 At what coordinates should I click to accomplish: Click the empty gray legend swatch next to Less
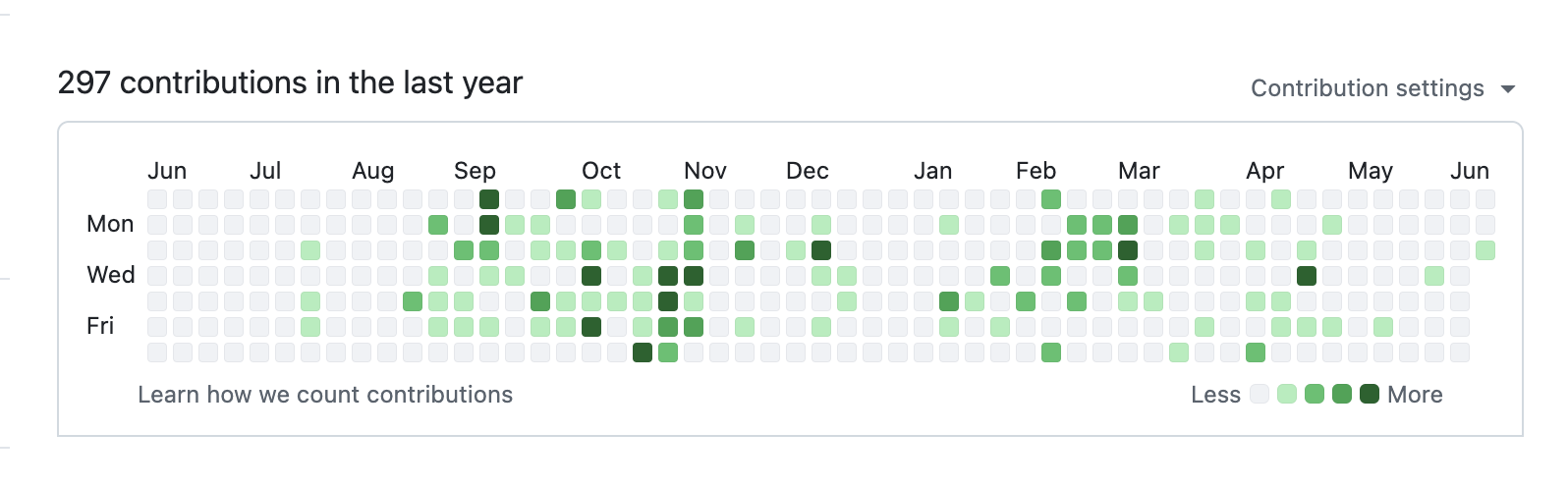(x=1260, y=395)
